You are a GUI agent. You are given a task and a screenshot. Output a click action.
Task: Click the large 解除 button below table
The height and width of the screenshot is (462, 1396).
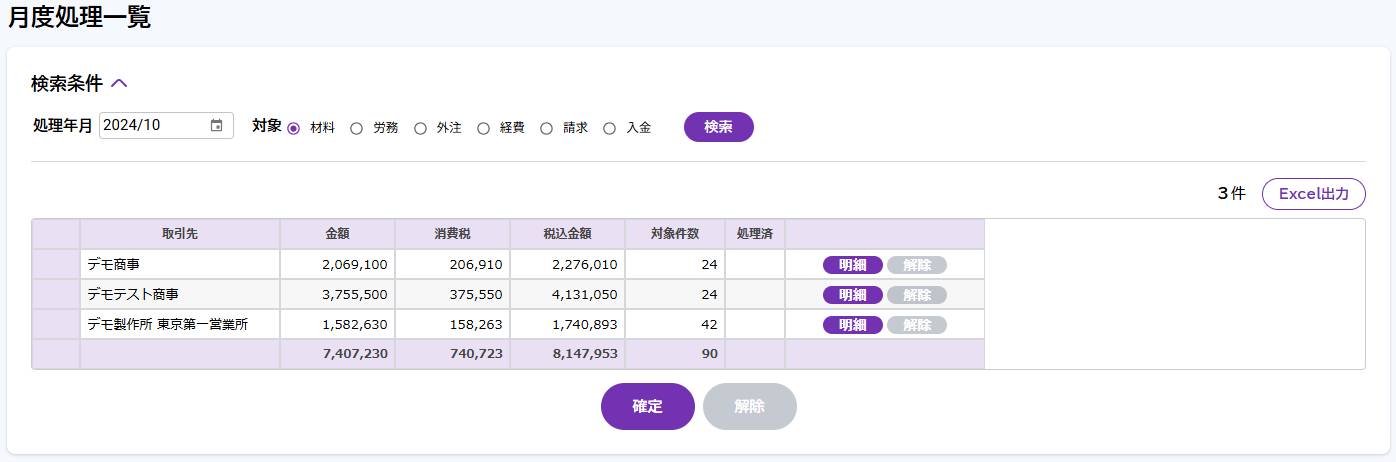coord(750,406)
